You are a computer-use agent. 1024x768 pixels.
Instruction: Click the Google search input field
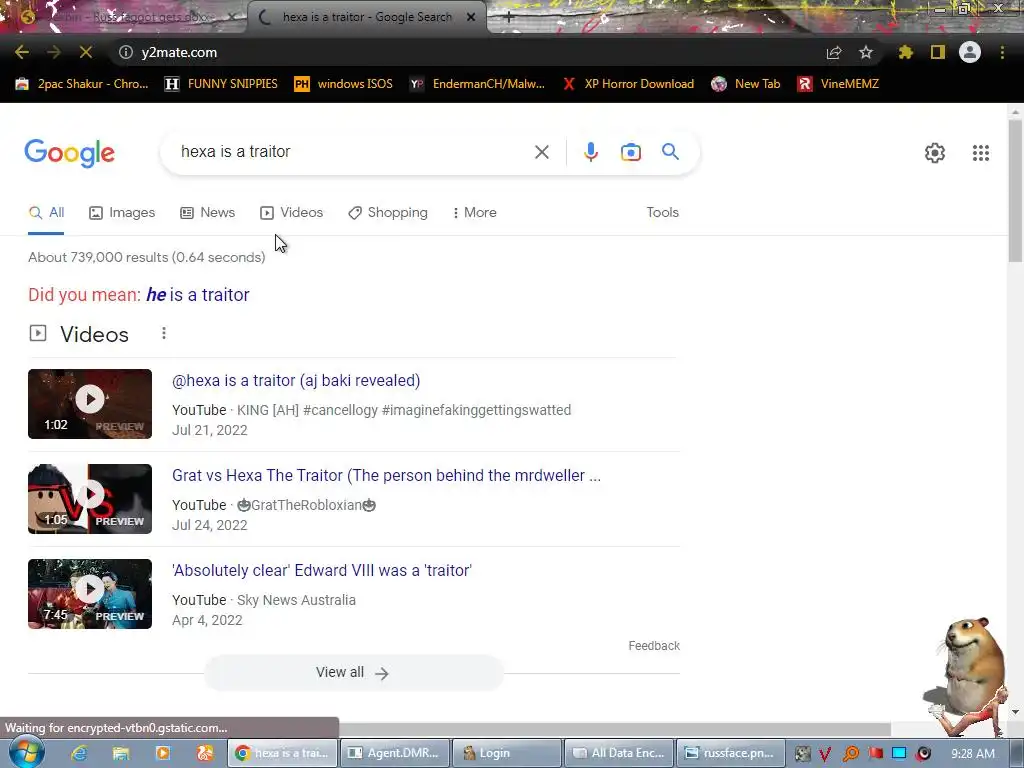tap(353, 152)
